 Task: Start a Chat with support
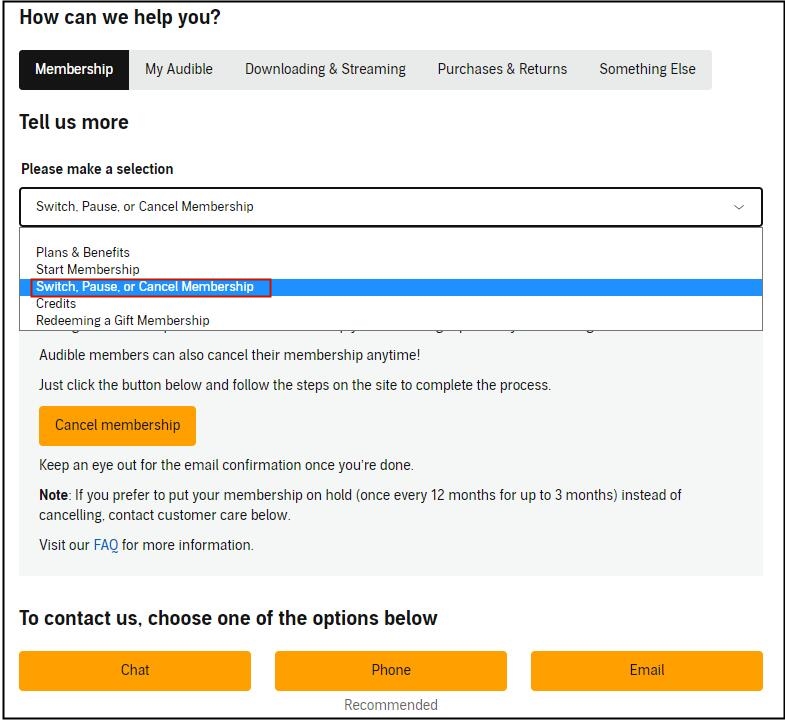(x=135, y=670)
